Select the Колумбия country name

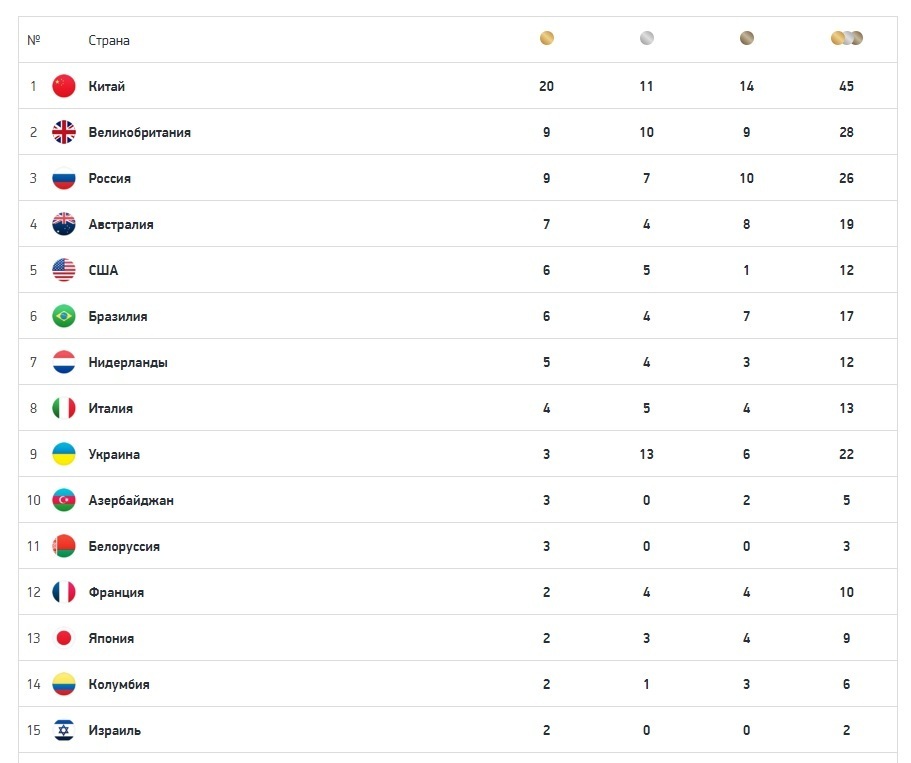tap(119, 684)
